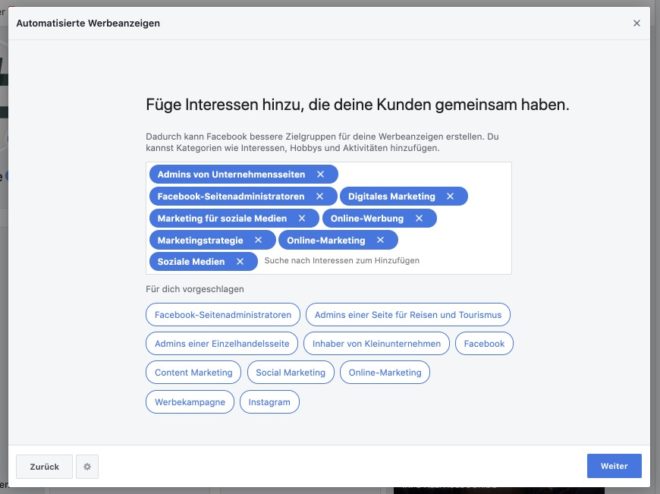
Task: Add the Instagram suggestion
Action: [269, 402]
